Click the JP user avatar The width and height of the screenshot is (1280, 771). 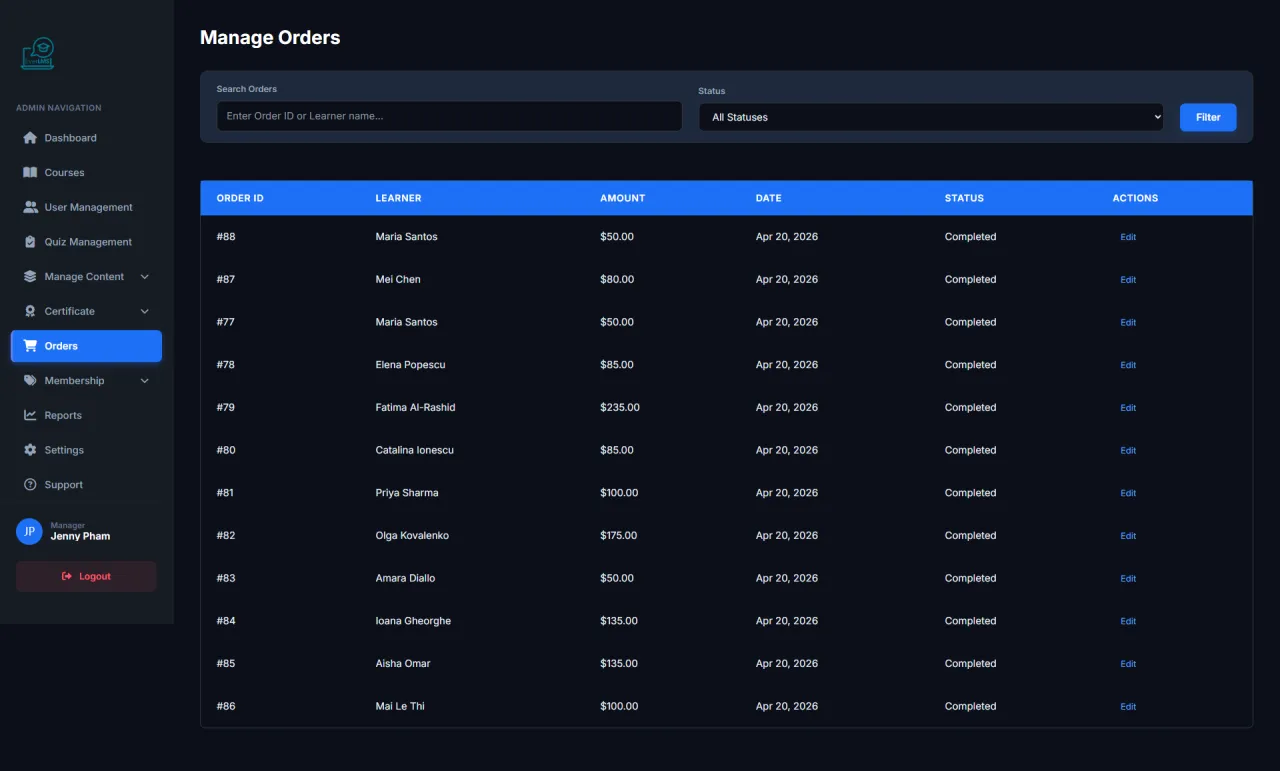pos(29,531)
